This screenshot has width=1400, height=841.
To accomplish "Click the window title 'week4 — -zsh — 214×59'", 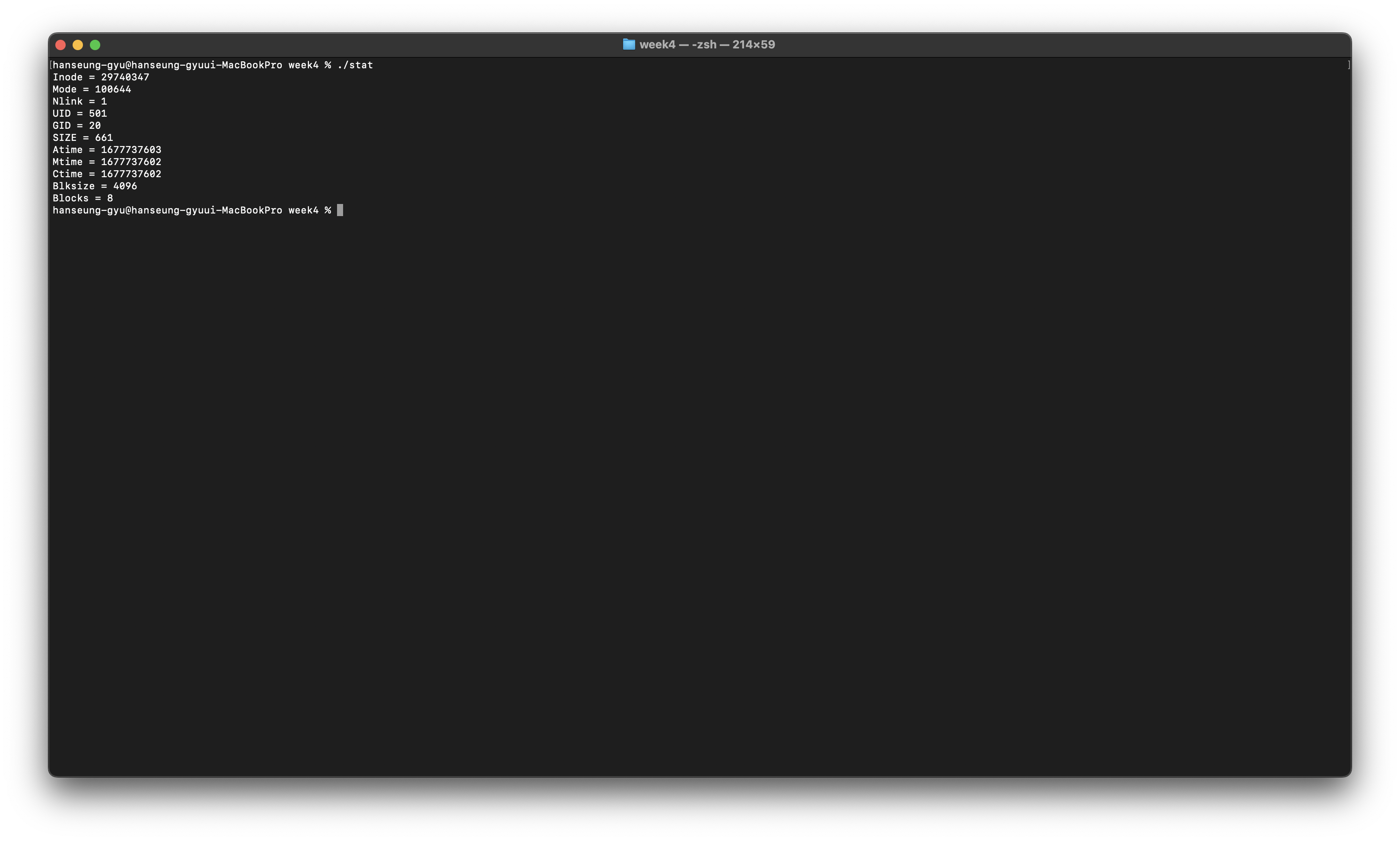I will tap(706, 44).
